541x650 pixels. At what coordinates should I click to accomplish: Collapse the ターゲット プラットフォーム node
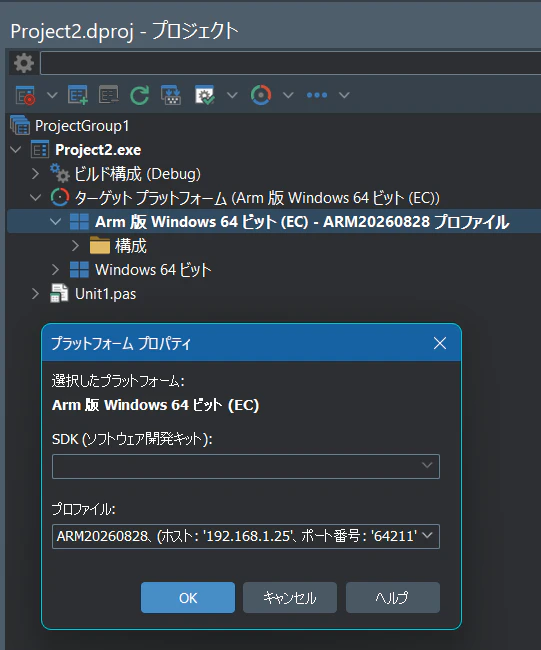click(x=36, y=197)
